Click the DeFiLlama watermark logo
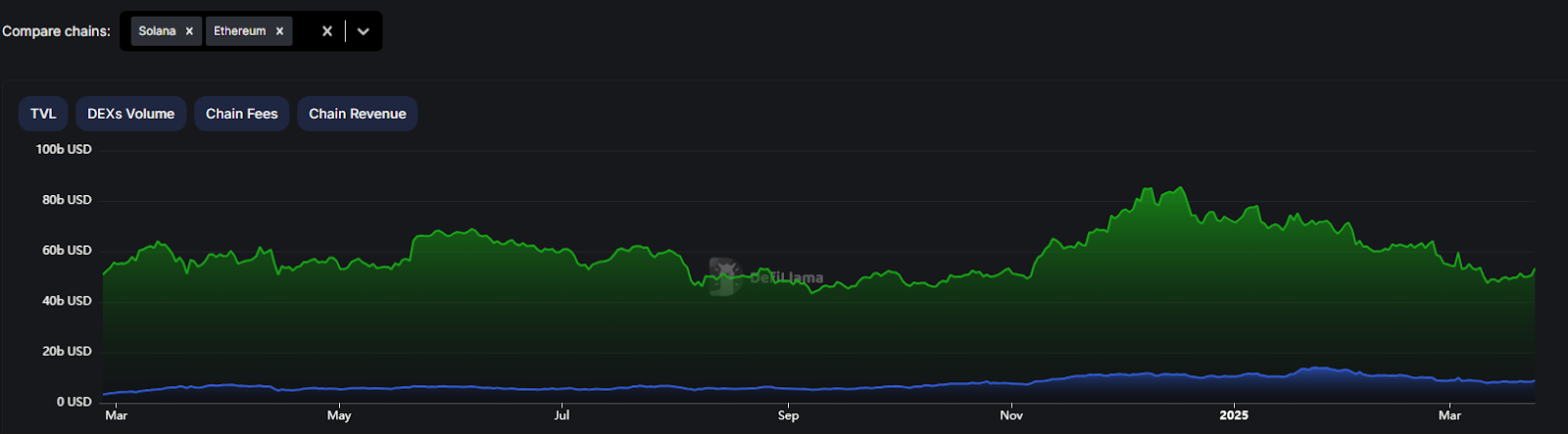 coord(724,276)
